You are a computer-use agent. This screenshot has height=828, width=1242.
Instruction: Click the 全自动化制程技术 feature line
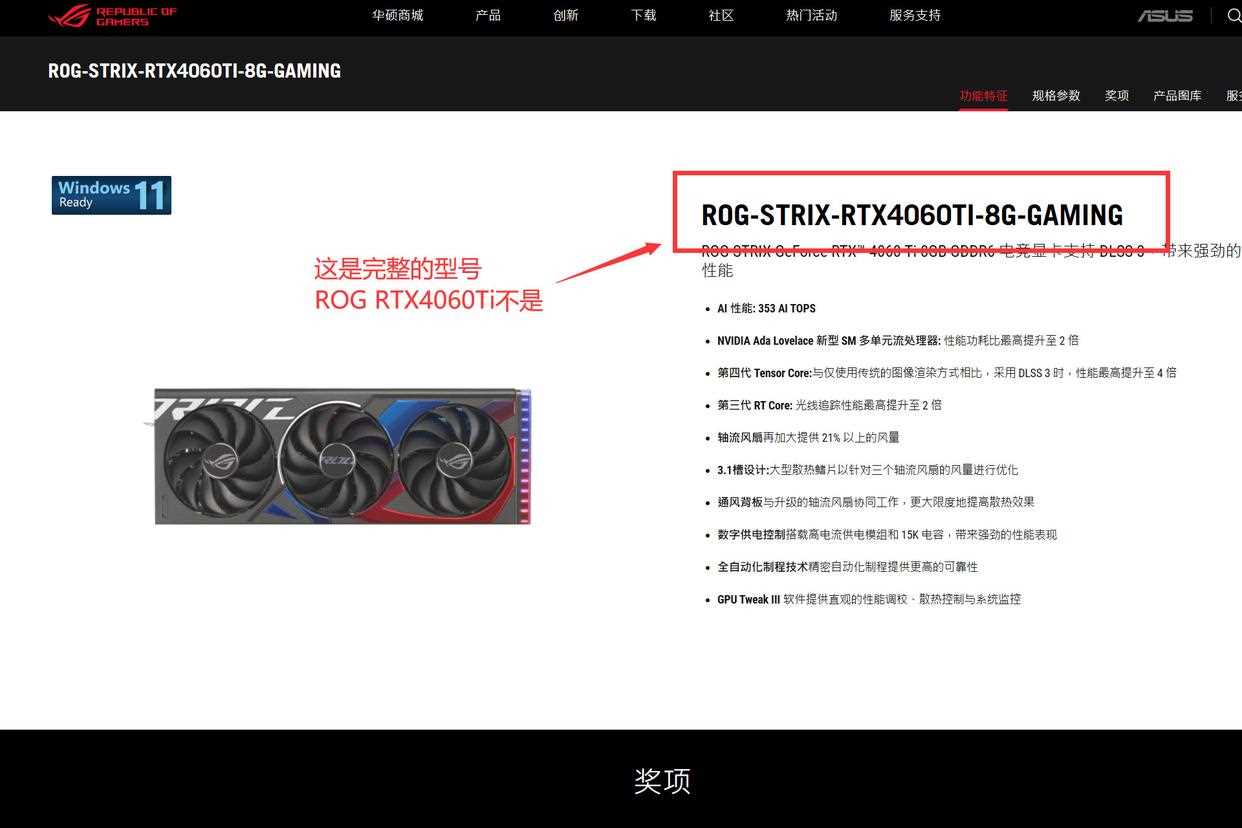[848, 567]
